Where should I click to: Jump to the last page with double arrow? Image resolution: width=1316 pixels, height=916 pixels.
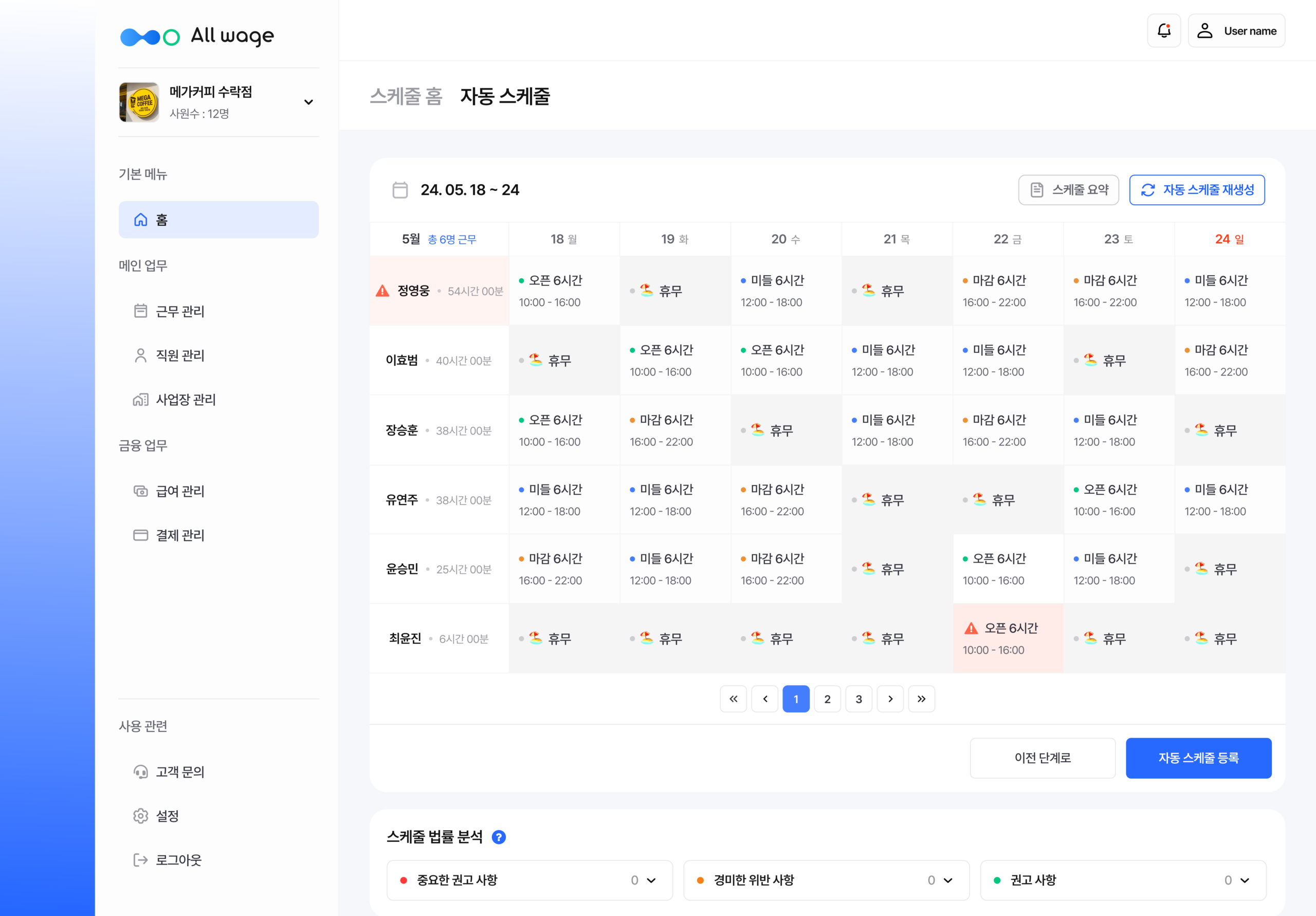point(921,698)
